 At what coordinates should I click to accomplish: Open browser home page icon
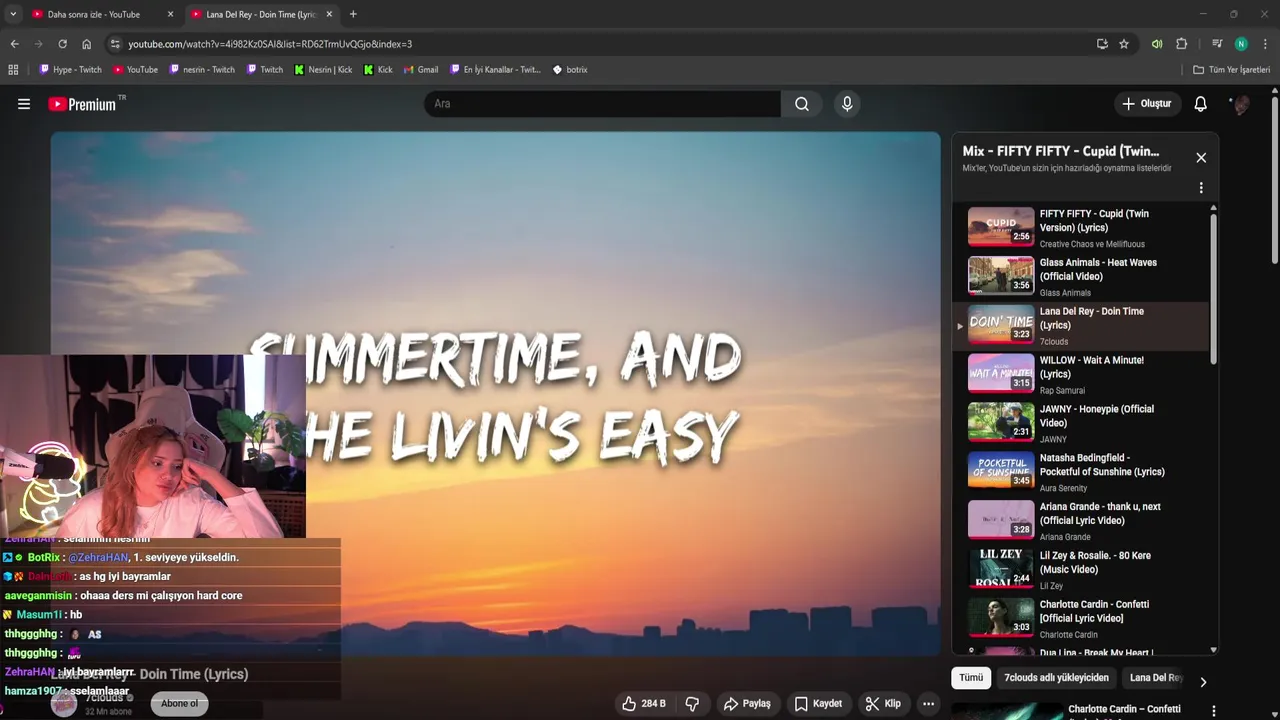coord(86,44)
